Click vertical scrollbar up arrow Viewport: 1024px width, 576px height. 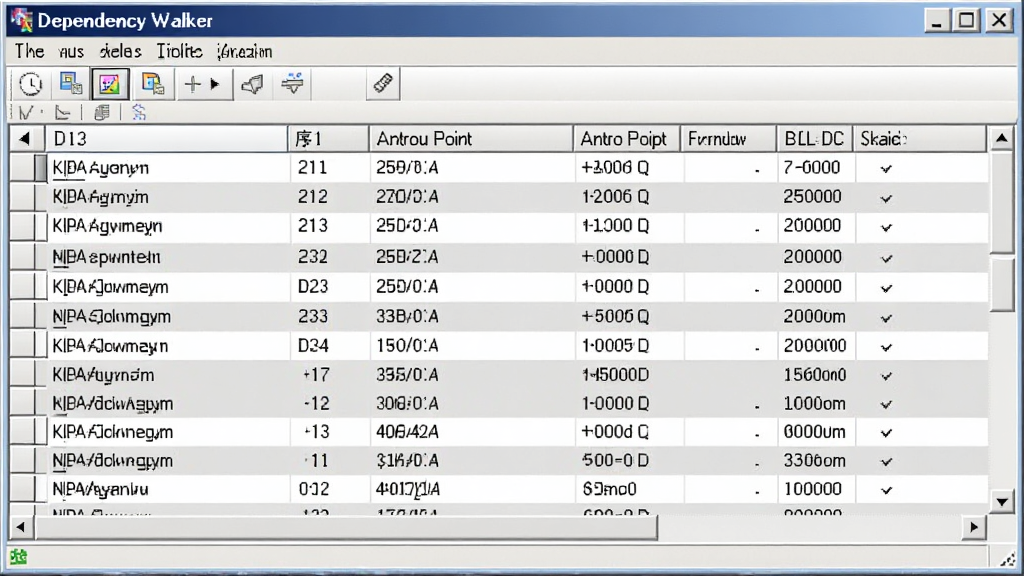pos(1001,138)
